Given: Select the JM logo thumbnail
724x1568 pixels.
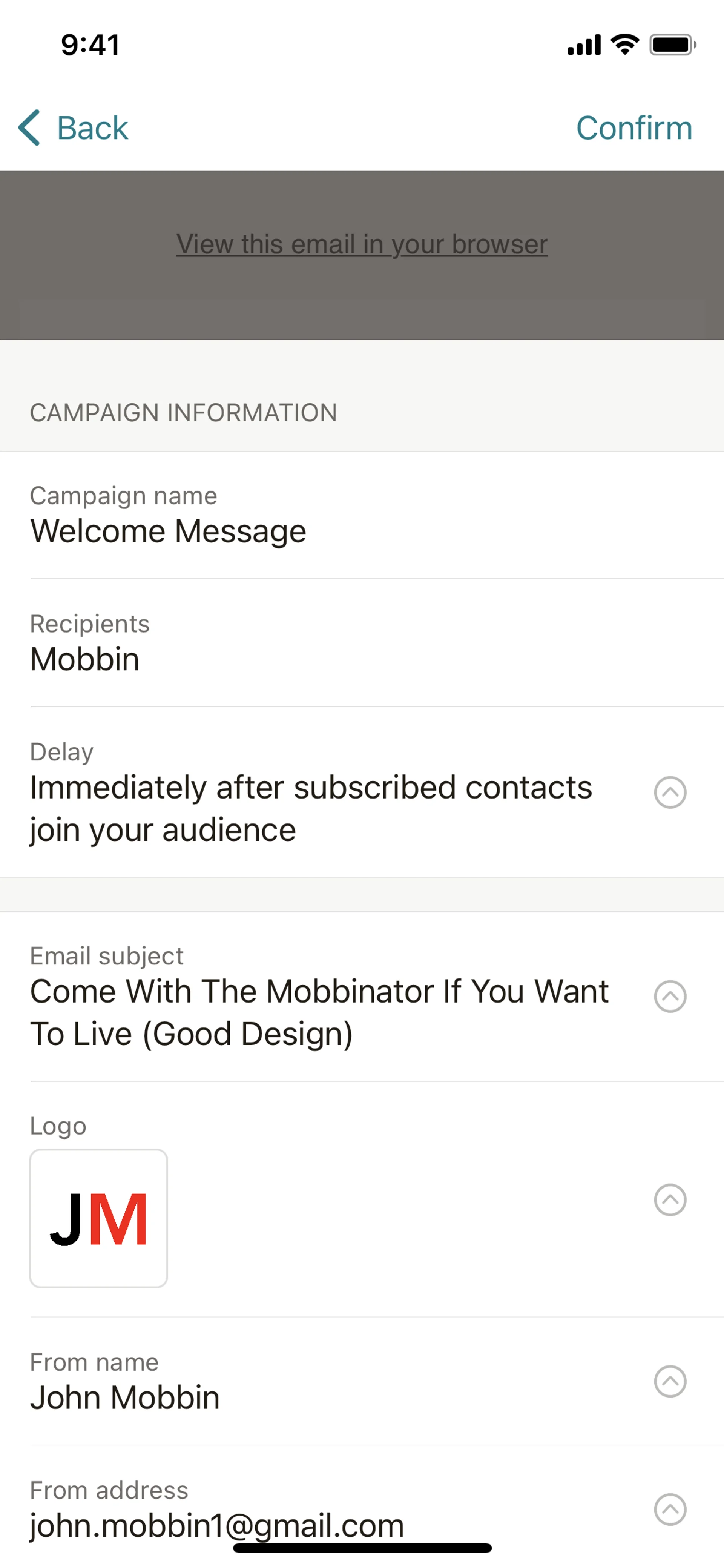Looking at the screenshot, I should coord(98,1218).
